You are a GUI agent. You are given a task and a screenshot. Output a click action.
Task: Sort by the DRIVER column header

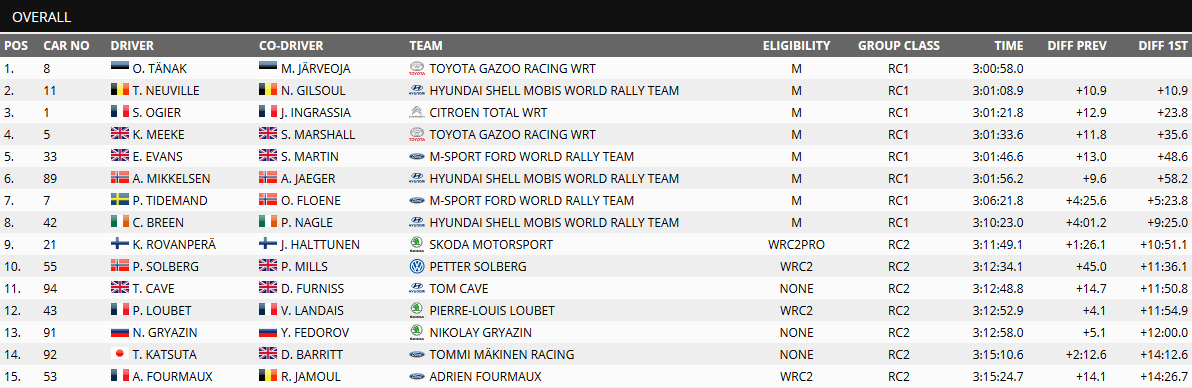coord(132,46)
